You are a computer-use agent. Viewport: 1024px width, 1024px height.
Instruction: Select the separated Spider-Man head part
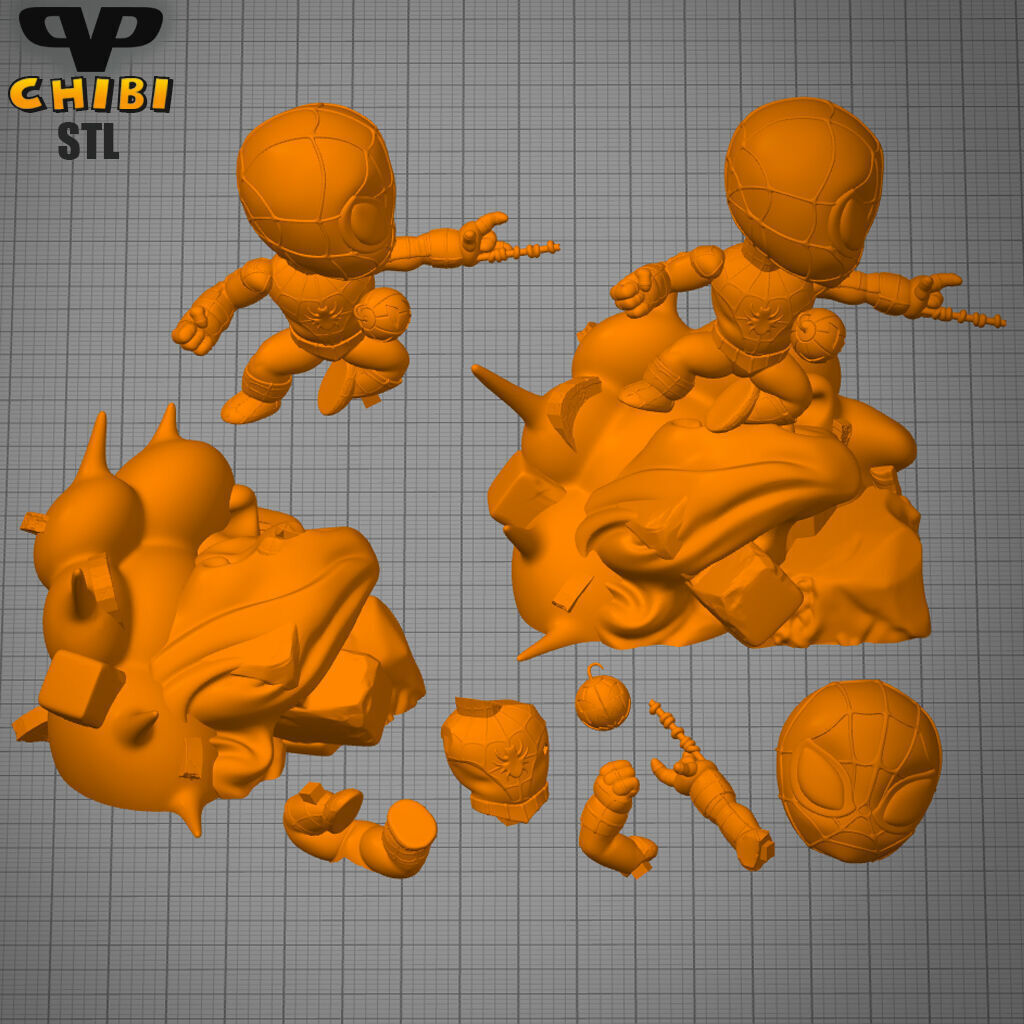click(859, 771)
